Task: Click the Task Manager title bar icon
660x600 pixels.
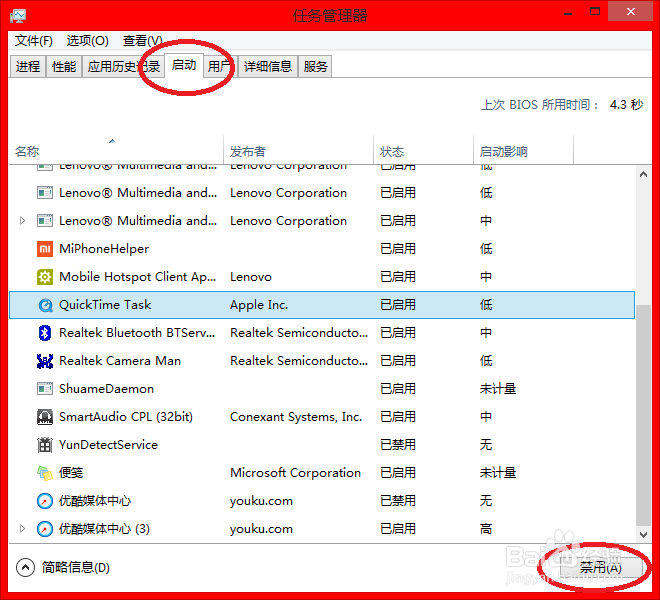Action: point(18,16)
